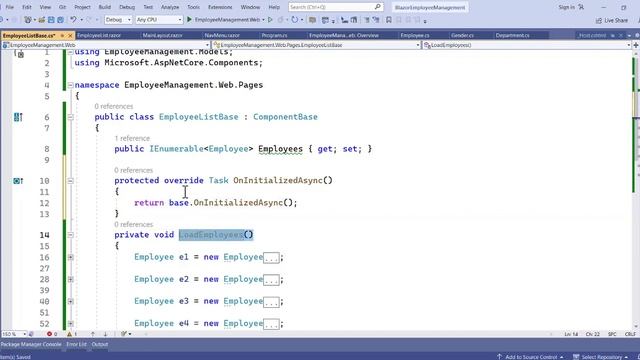Switch to the MainLayout.razor tab
640x360 pixels.
pos(162,36)
